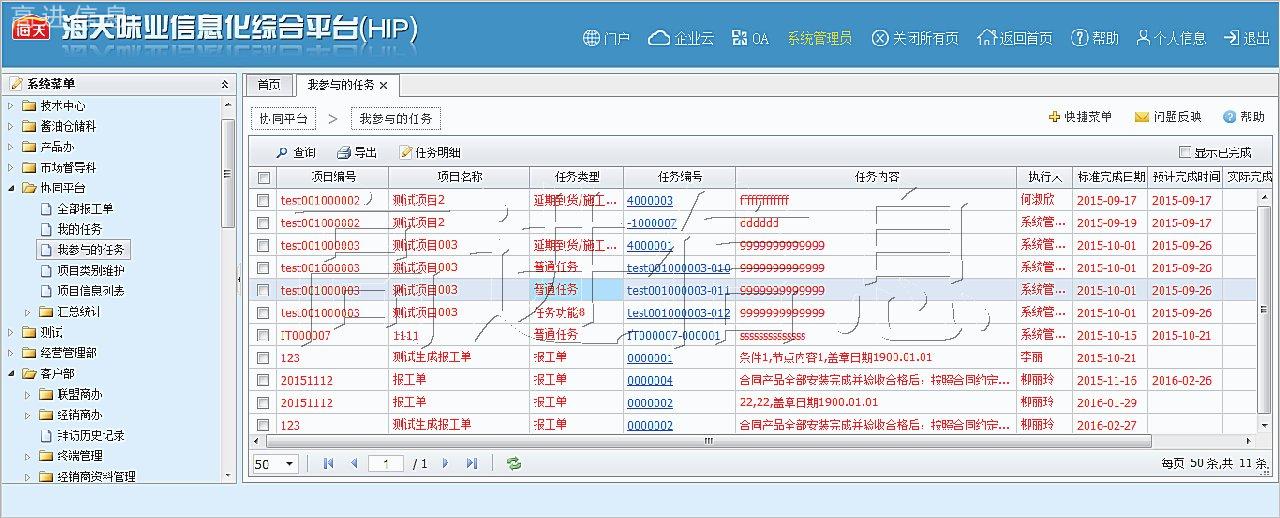Open the enterprise cloud (企业云) icon
Screen dimensions: 1280x518
tap(659, 38)
